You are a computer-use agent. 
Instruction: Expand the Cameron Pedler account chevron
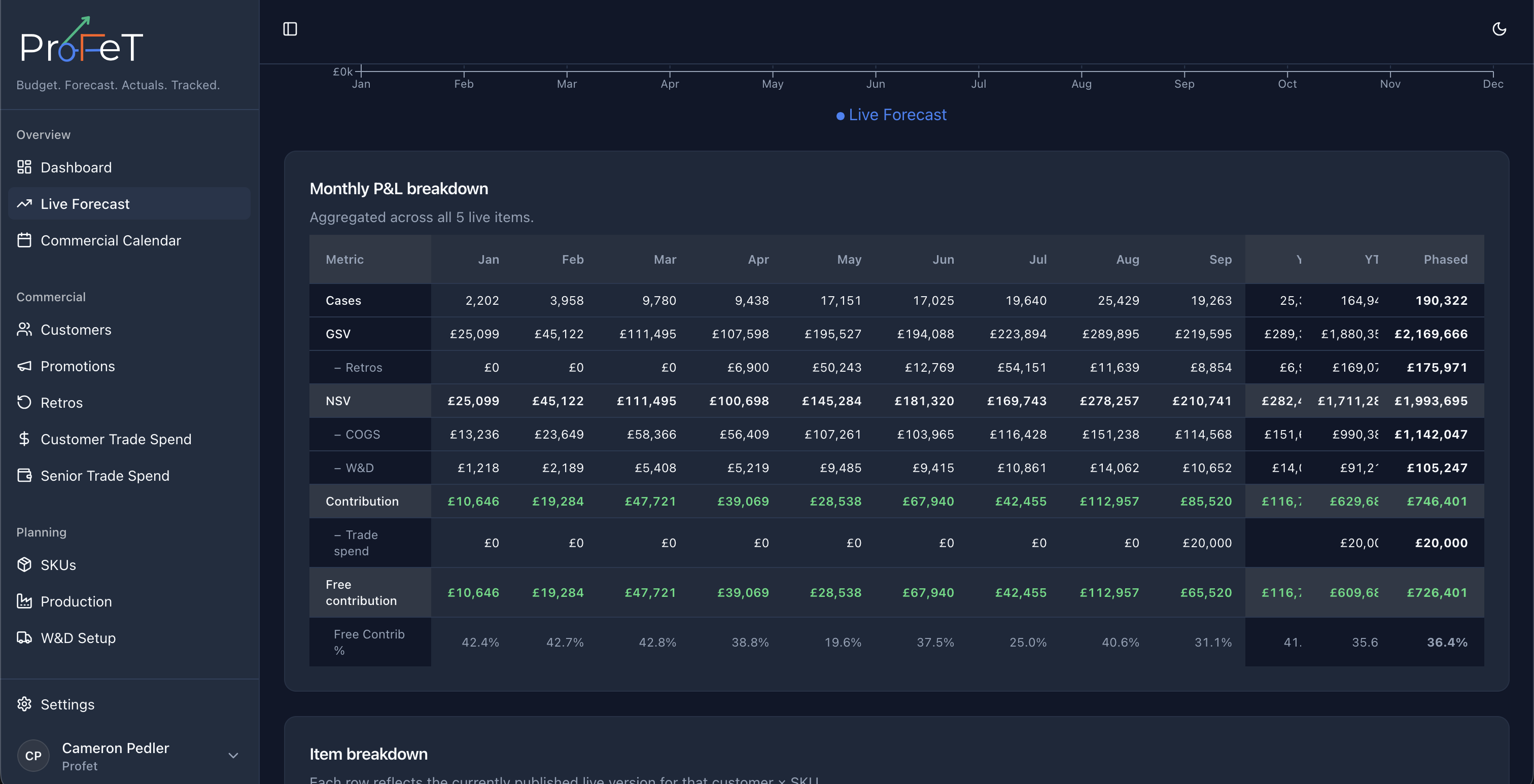(x=233, y=756)
